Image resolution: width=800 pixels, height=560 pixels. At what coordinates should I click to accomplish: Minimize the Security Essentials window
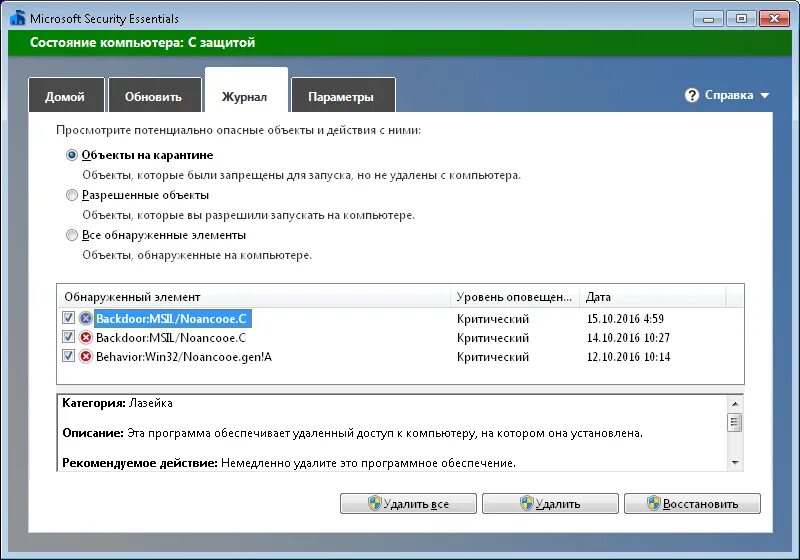click(708, 19)
